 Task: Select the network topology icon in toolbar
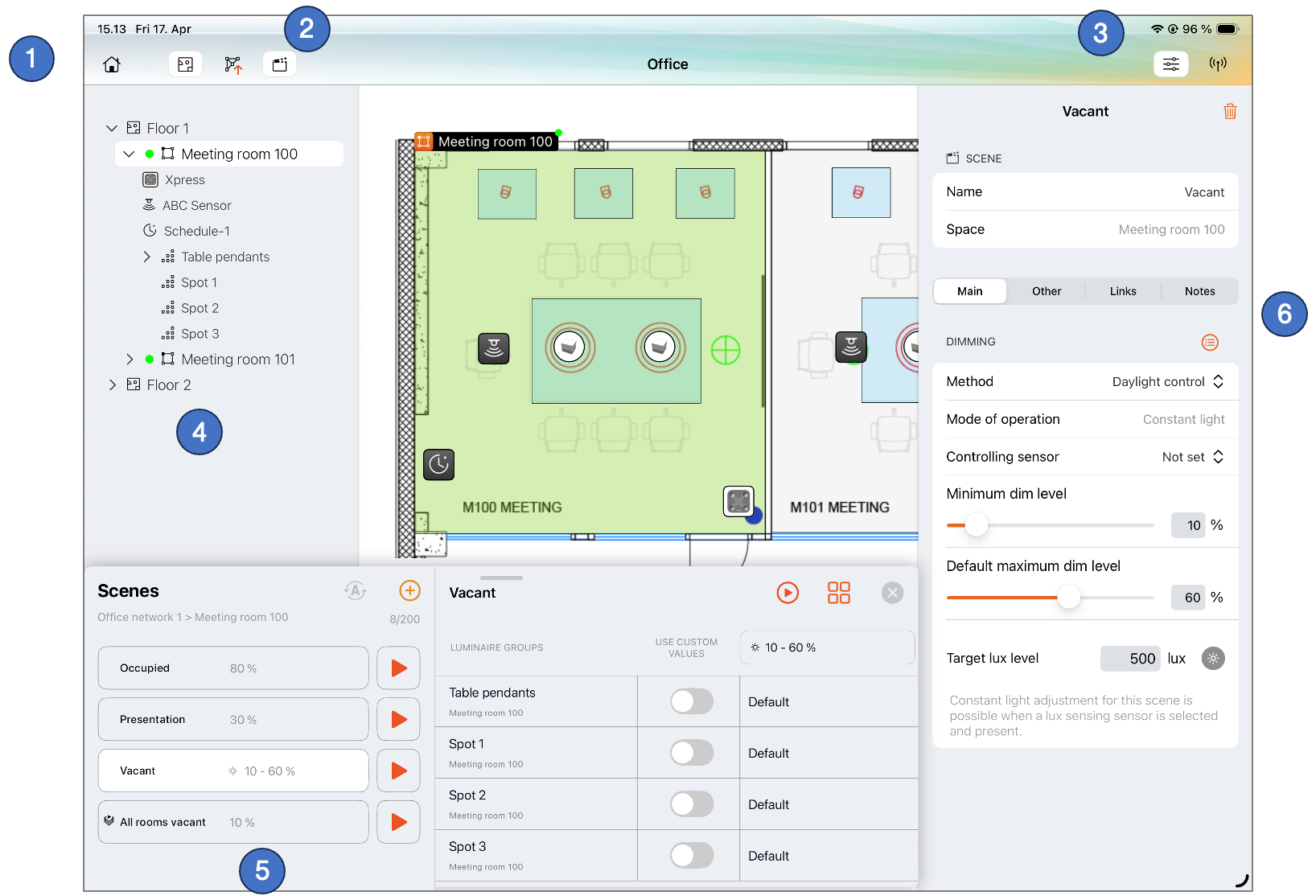pos(232,64)
